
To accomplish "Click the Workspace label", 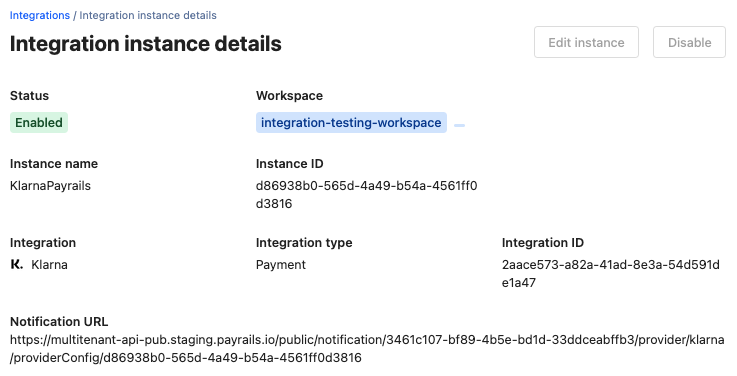I will (x=290, y=96).
